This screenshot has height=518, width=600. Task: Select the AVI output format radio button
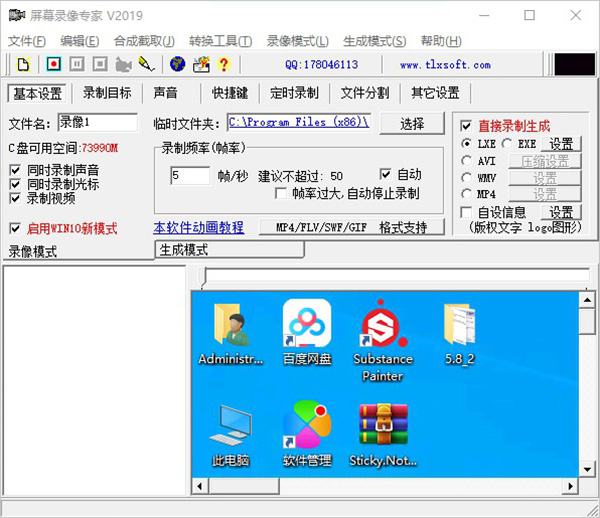pos(467,161)
